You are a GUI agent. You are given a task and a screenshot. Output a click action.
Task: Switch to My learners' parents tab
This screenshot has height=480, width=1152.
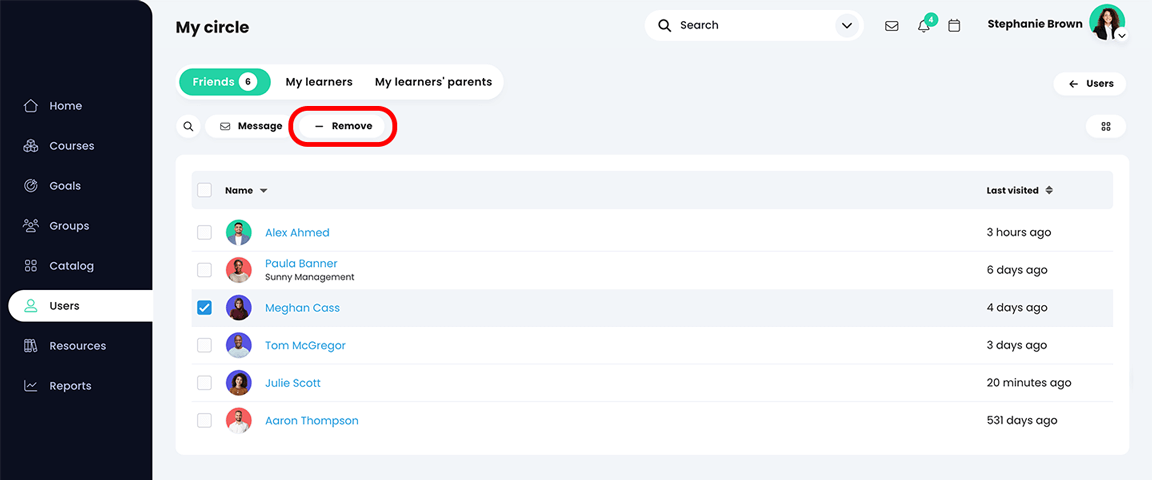pos(433,82)
